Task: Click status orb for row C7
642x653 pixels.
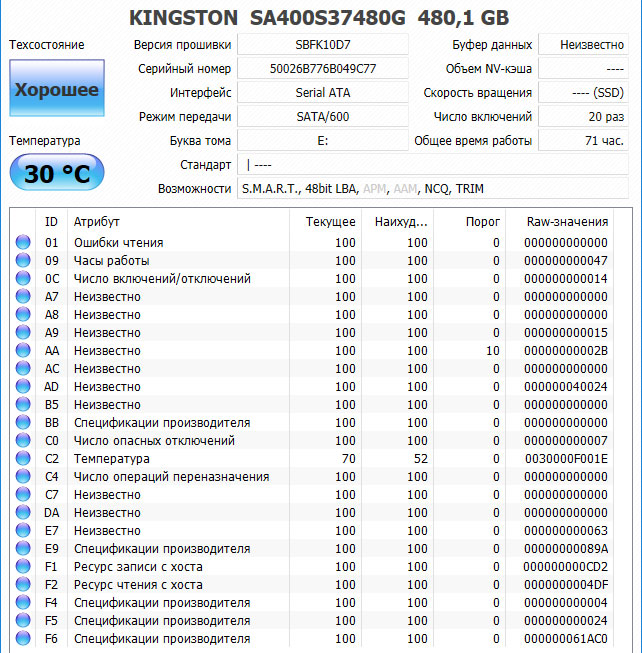Action: pyautogui.click(x=23, y=494)
